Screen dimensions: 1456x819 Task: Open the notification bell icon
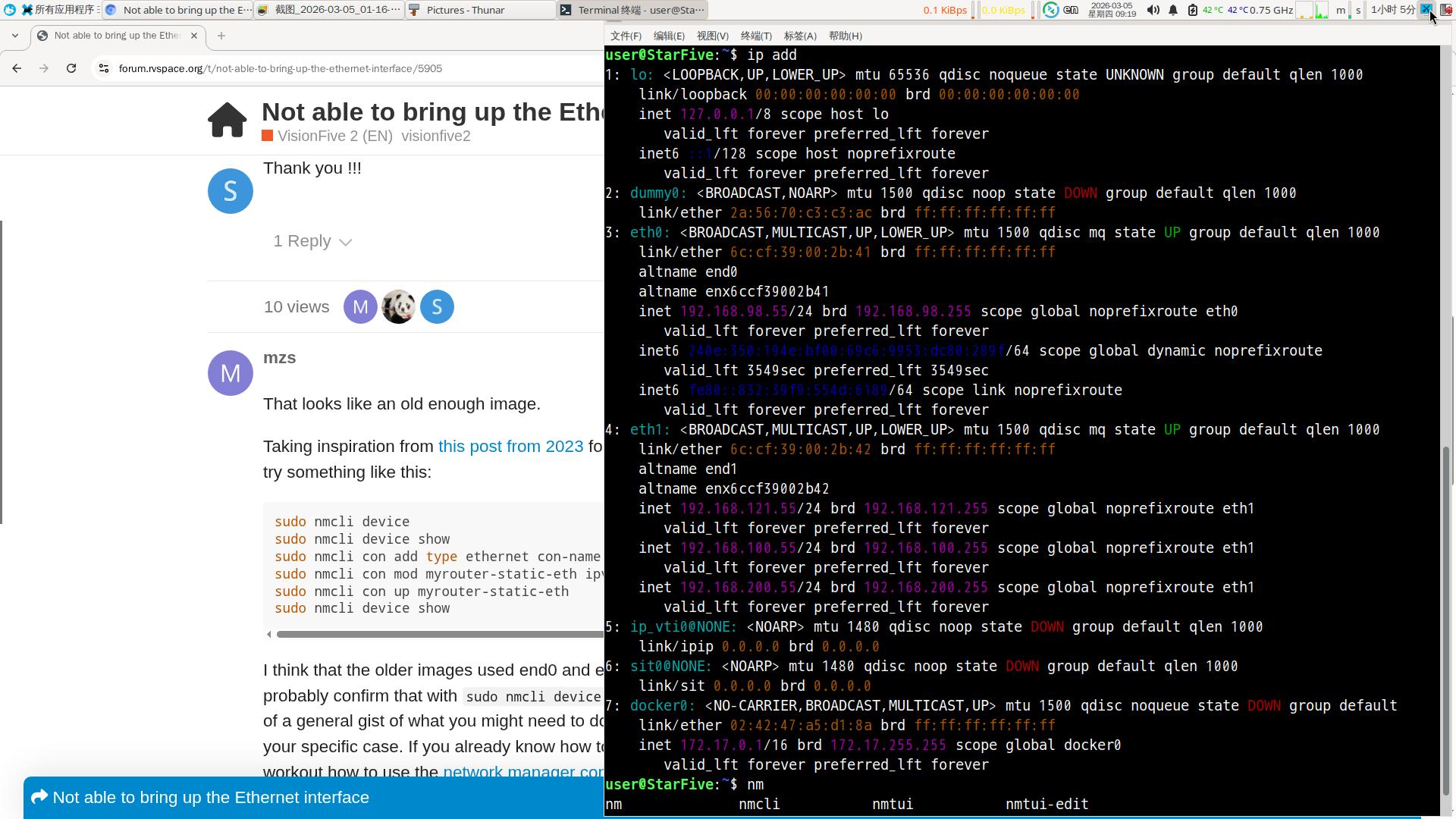(1173, 10)
